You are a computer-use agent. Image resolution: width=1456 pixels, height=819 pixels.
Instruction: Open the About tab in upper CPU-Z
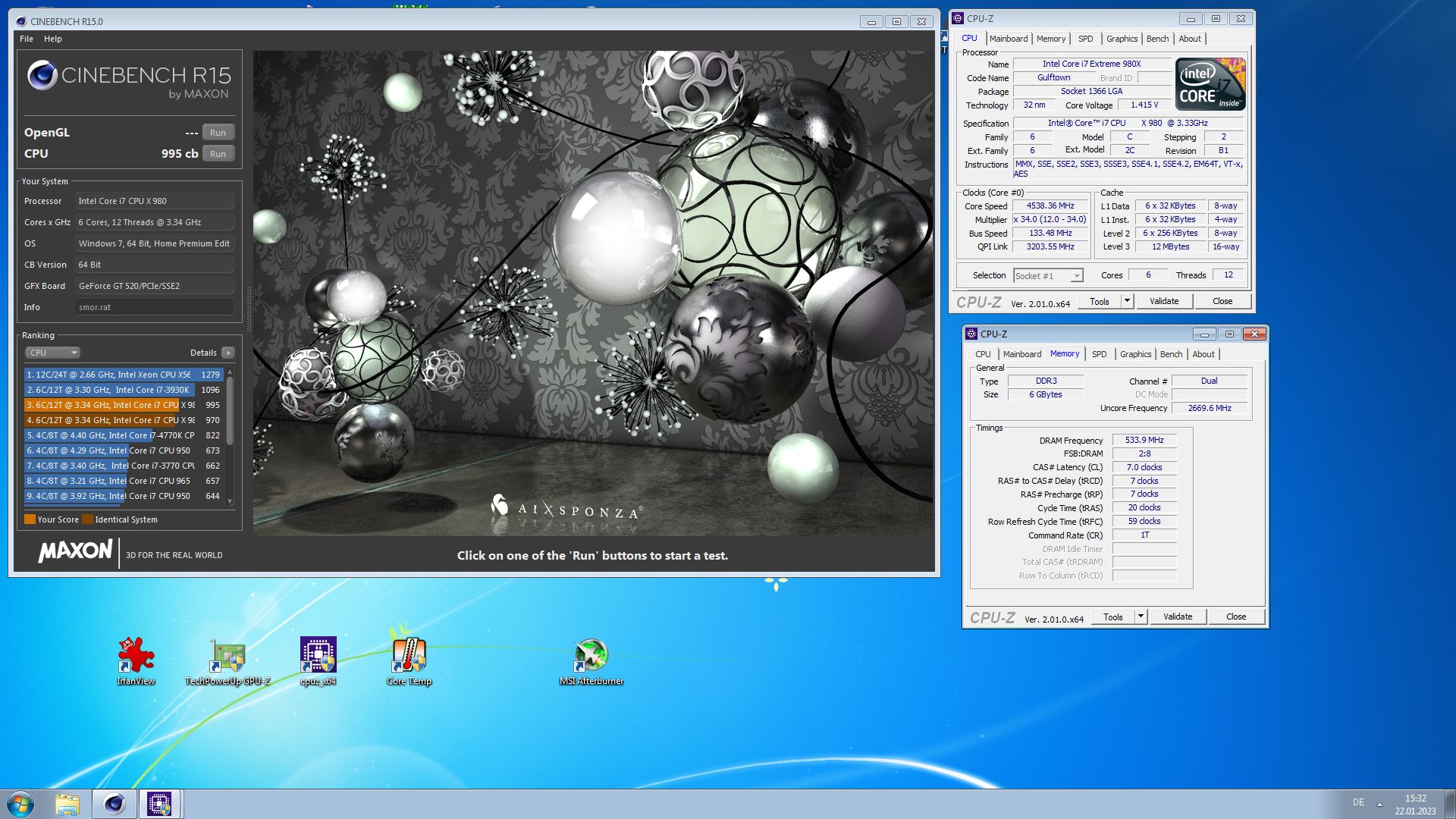coord(1190,39)
